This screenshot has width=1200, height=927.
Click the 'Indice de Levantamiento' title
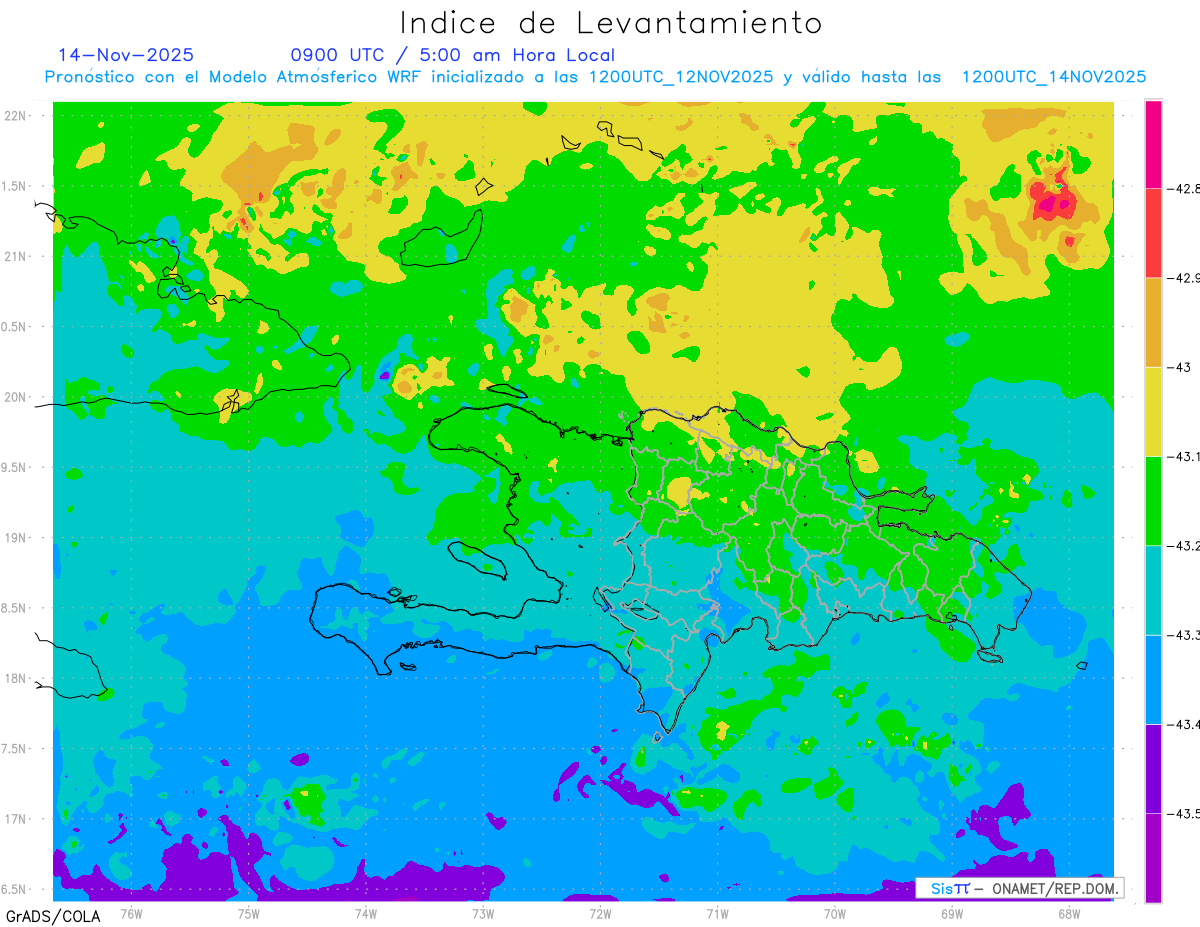pos(611,23)
